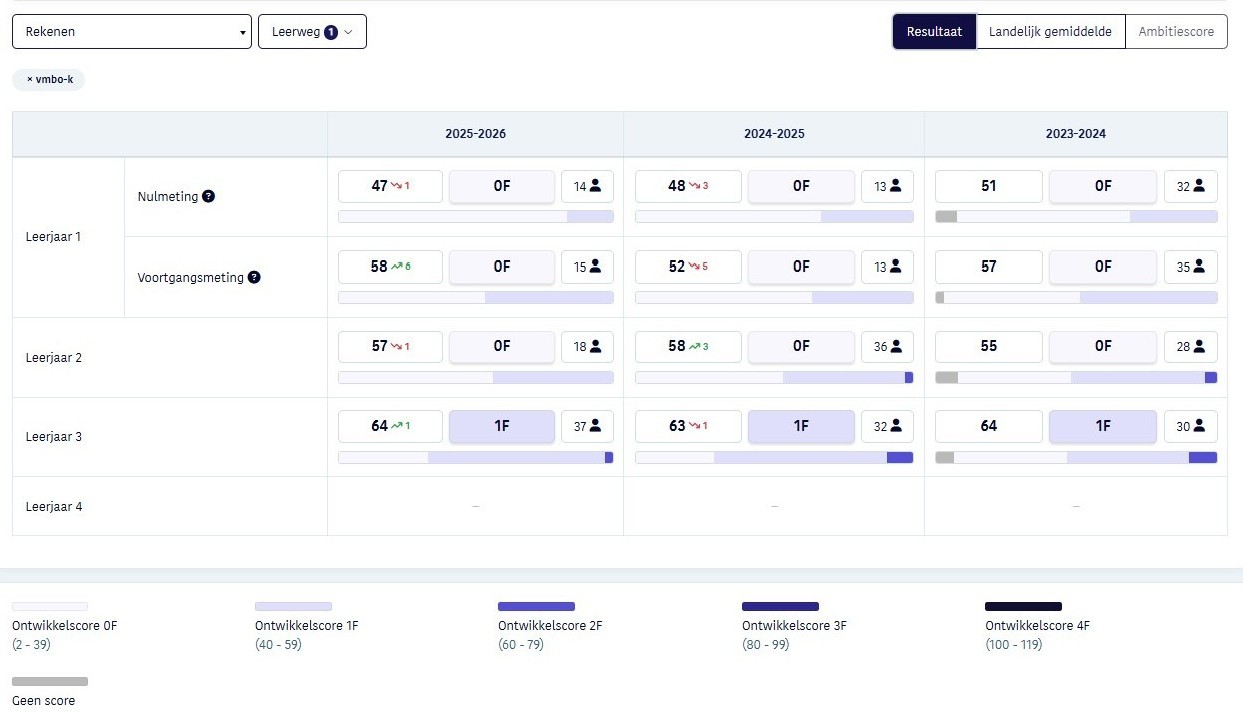Expand the Leerweg filter dropdown
The width and height of the screenshot is (1243, 713).
312,31
